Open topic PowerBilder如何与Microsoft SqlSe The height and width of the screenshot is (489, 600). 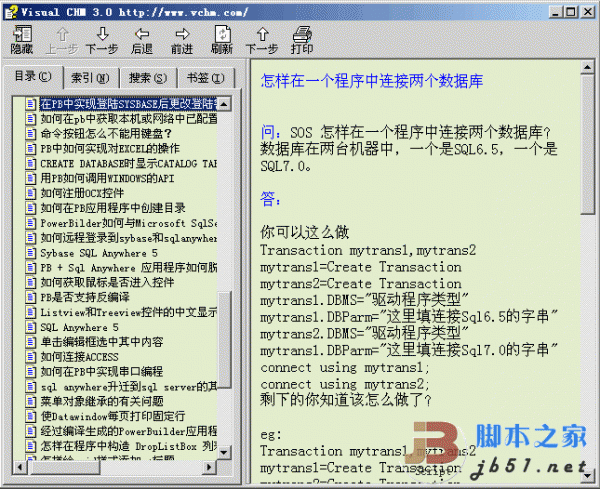[129, 223]
